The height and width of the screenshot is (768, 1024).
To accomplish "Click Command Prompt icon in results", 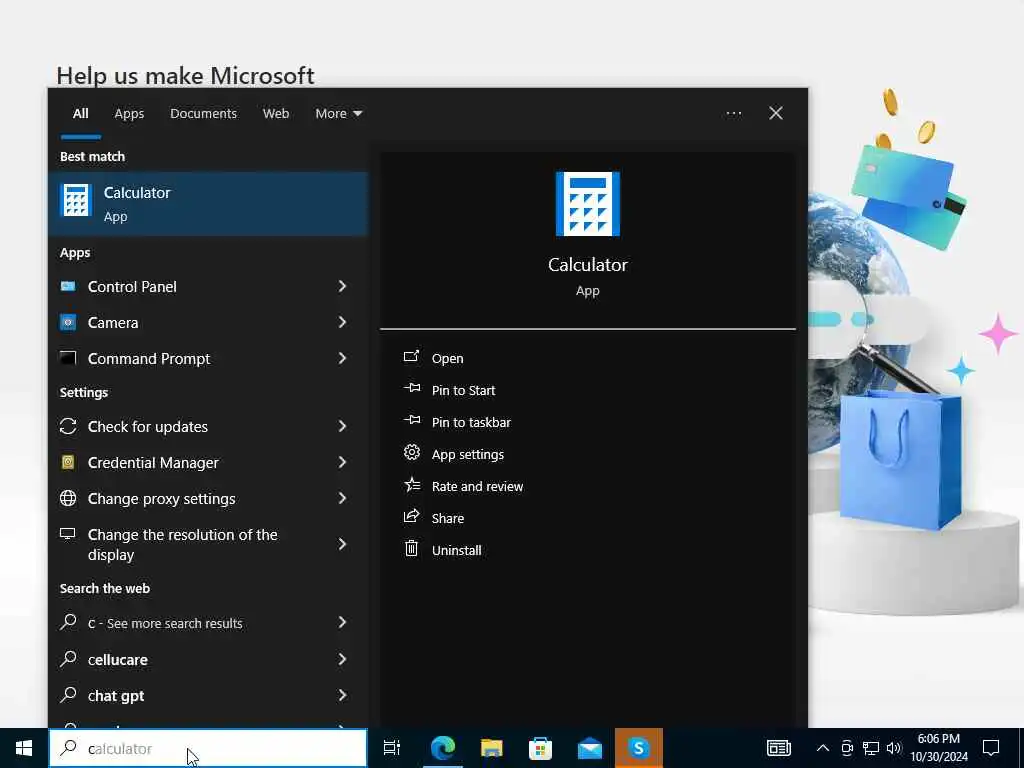I will click(x=68, y=358).
